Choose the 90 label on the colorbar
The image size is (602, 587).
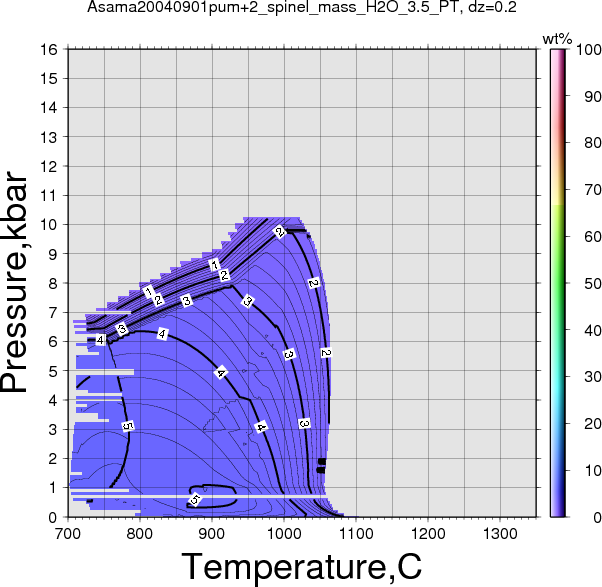tap(593, 96)
